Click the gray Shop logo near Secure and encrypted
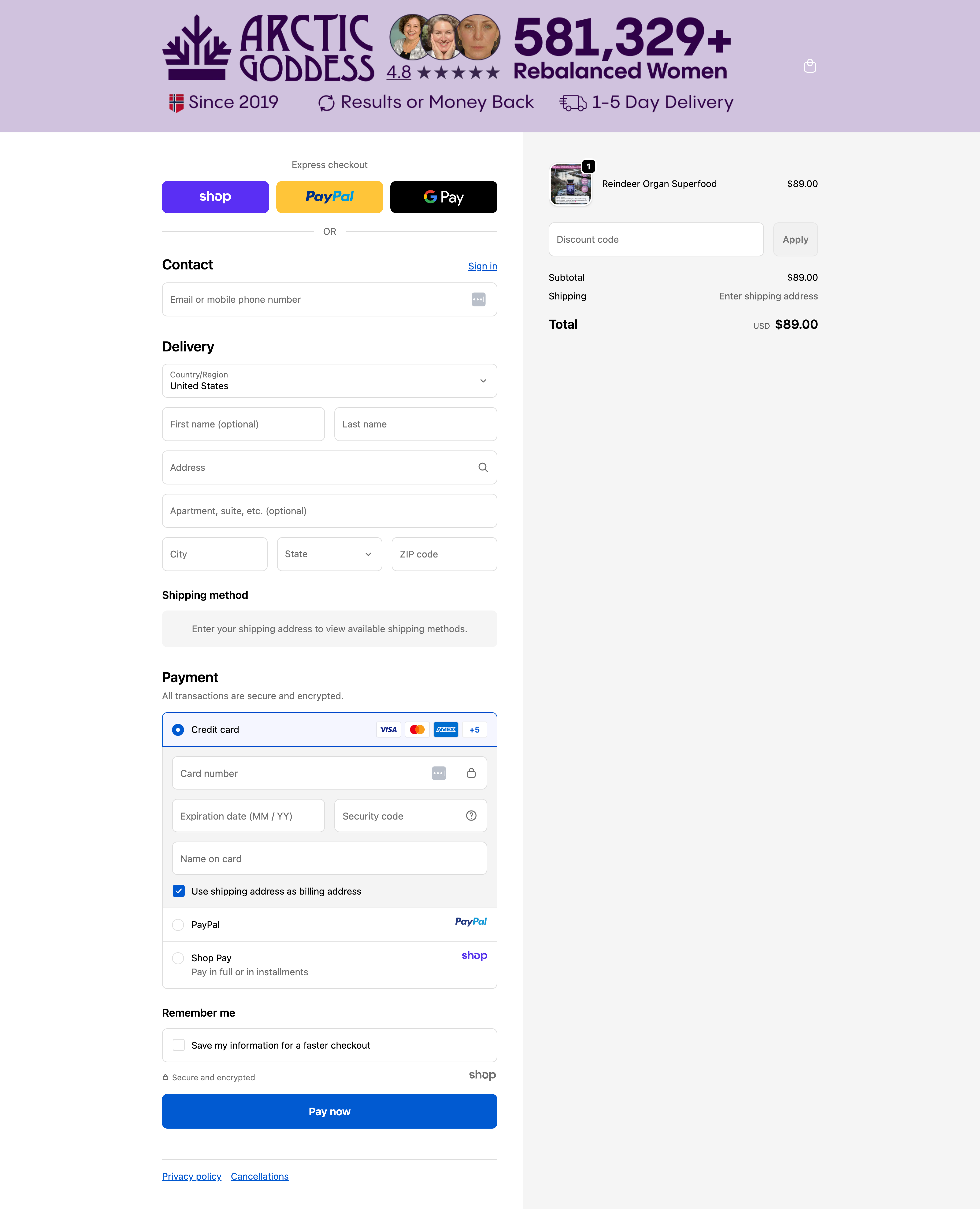 pyautogui.click(x=482, y=1075)
